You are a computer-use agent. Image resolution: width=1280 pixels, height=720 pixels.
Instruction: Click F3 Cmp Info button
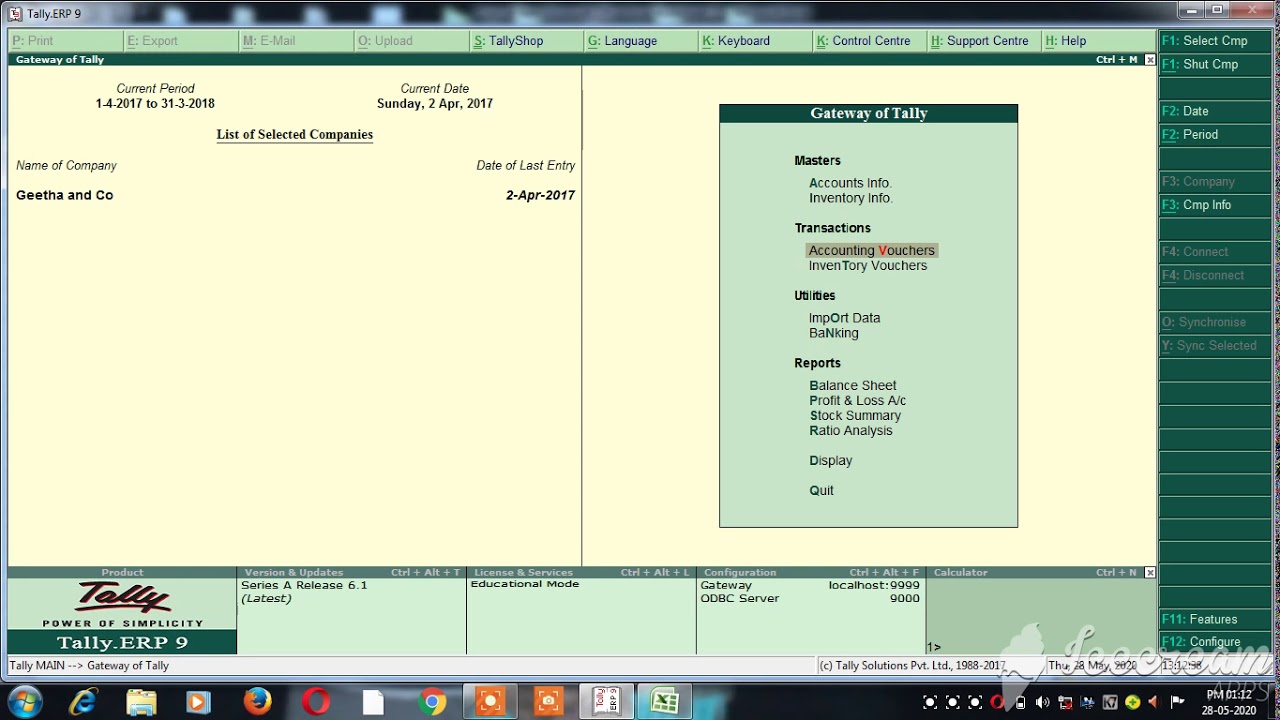(1215, 204)
